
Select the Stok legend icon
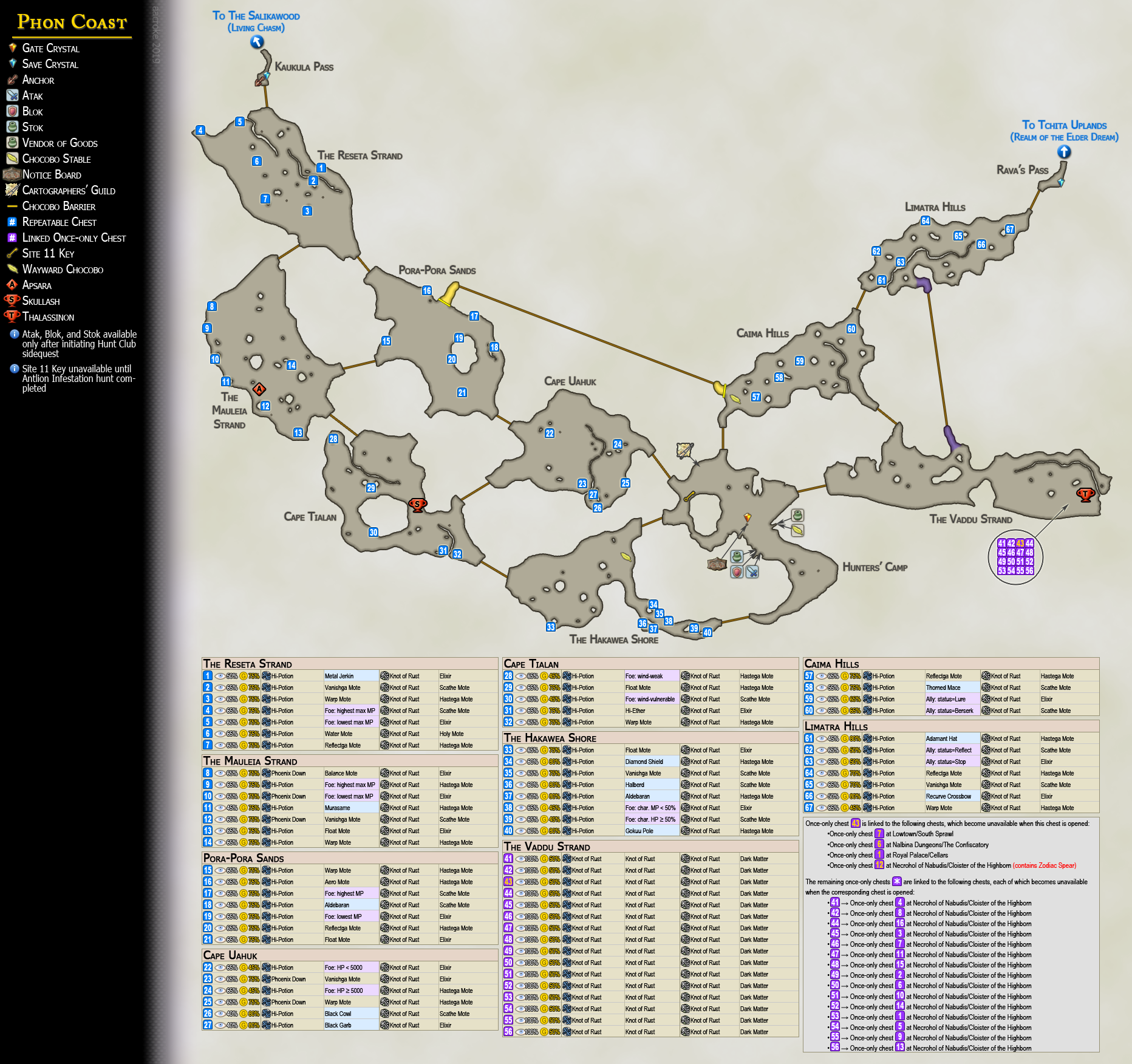(12, 127)
